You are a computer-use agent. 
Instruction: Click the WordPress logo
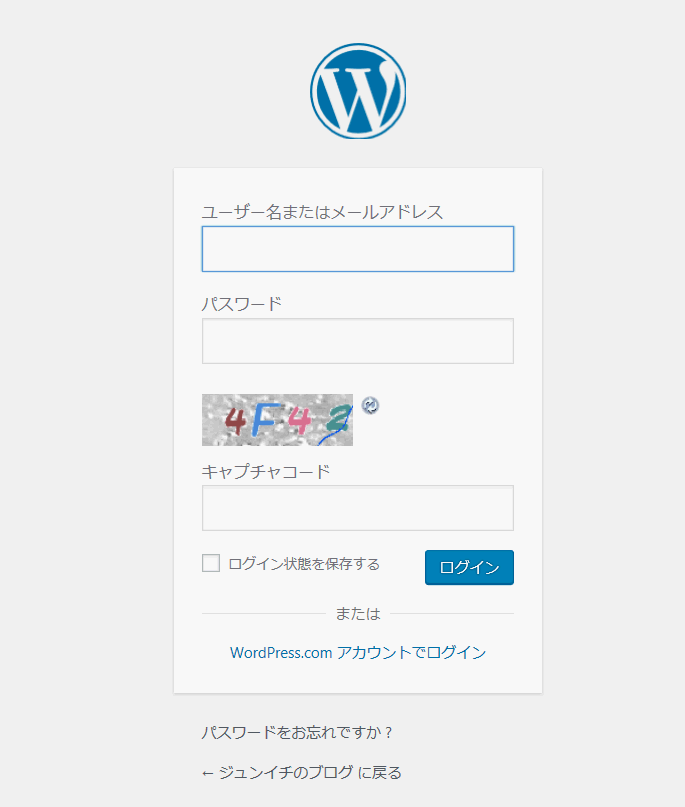click(x=358, y=91)
